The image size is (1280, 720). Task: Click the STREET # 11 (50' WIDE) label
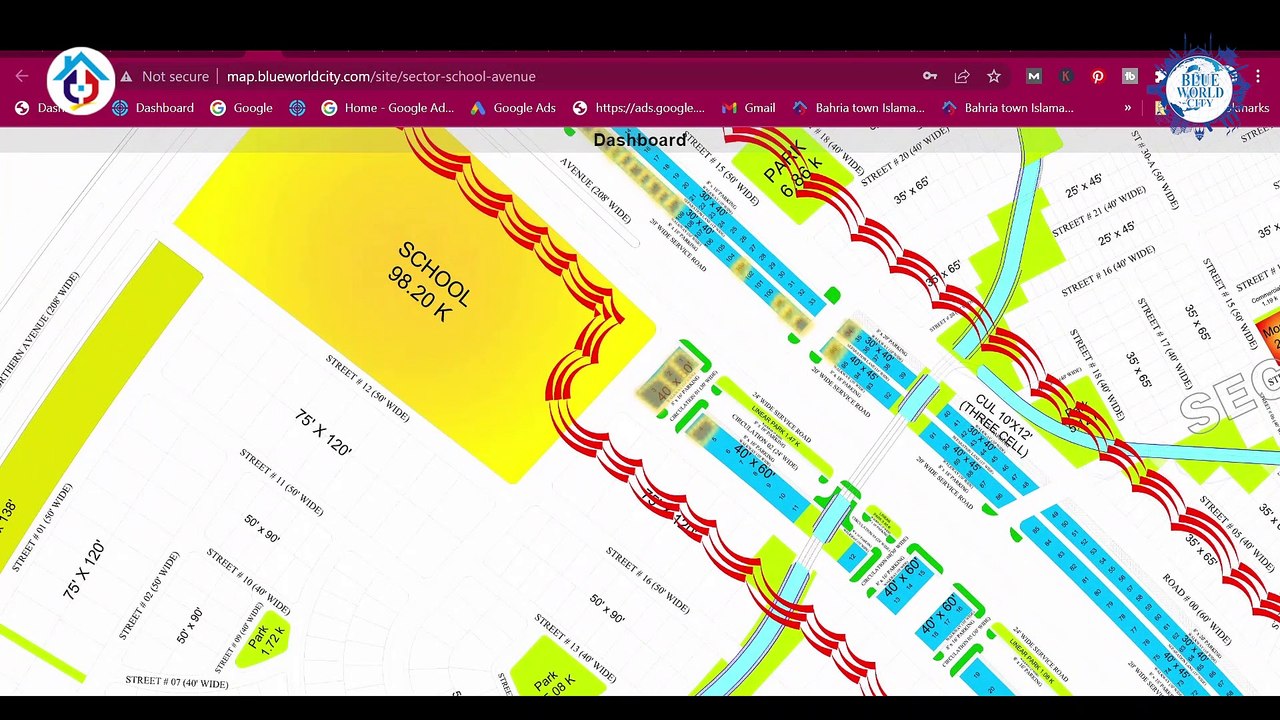(281, 482)
